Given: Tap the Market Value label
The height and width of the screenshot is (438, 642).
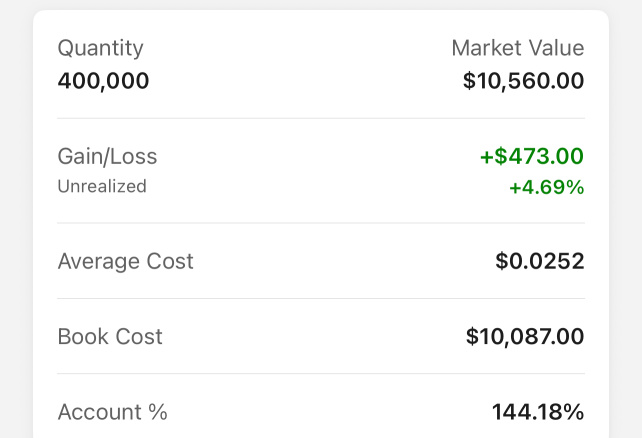Looking at the screenshot, I should (x=518, y=48).
